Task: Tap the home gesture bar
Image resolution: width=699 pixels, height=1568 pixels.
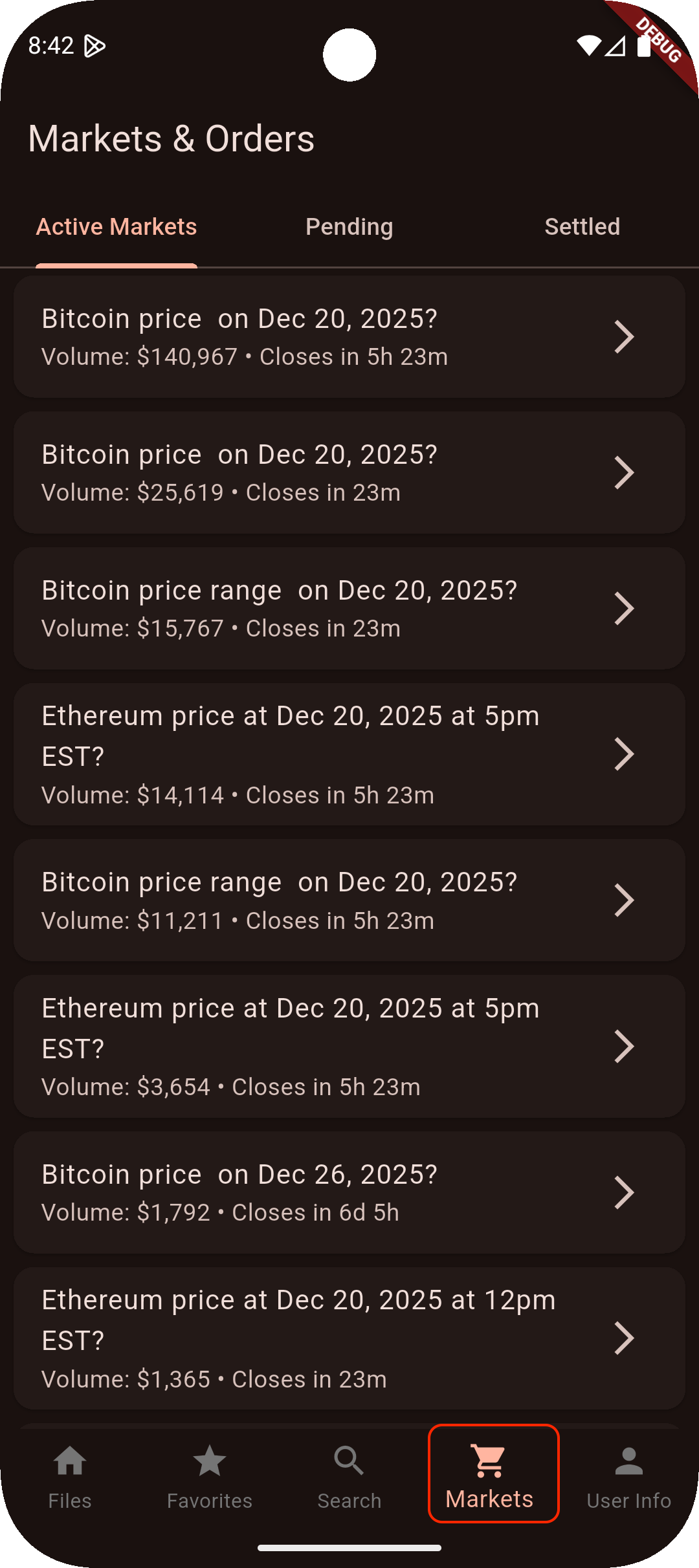Action: pos(349,1548)
